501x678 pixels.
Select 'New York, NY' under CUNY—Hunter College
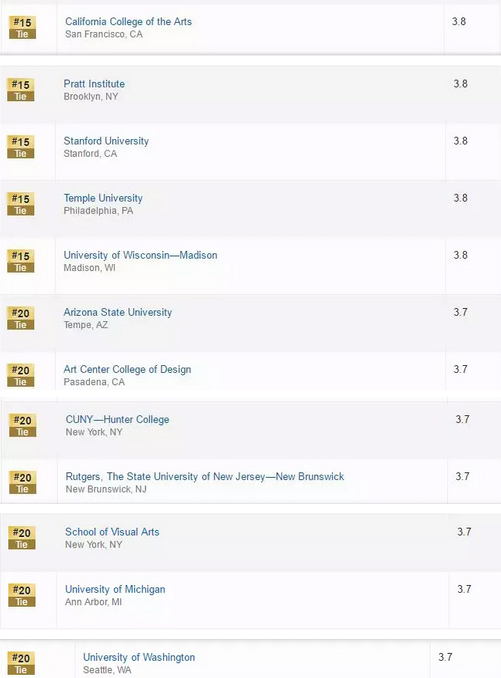click(x=94, y=432)
